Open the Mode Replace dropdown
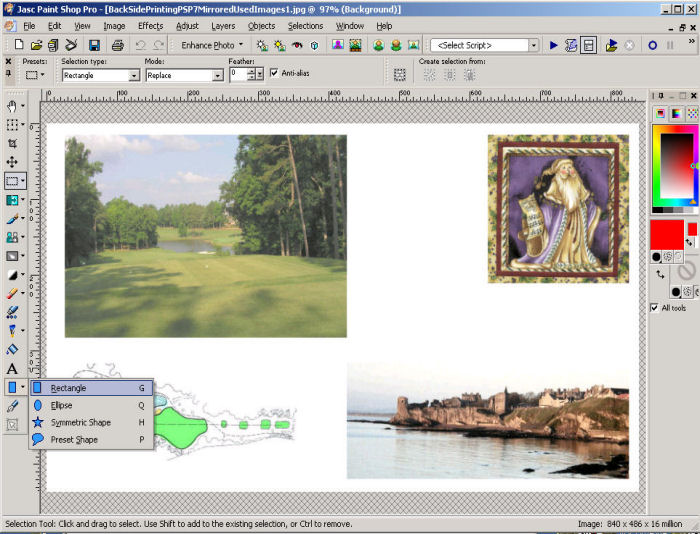 (x=218, y=75)
